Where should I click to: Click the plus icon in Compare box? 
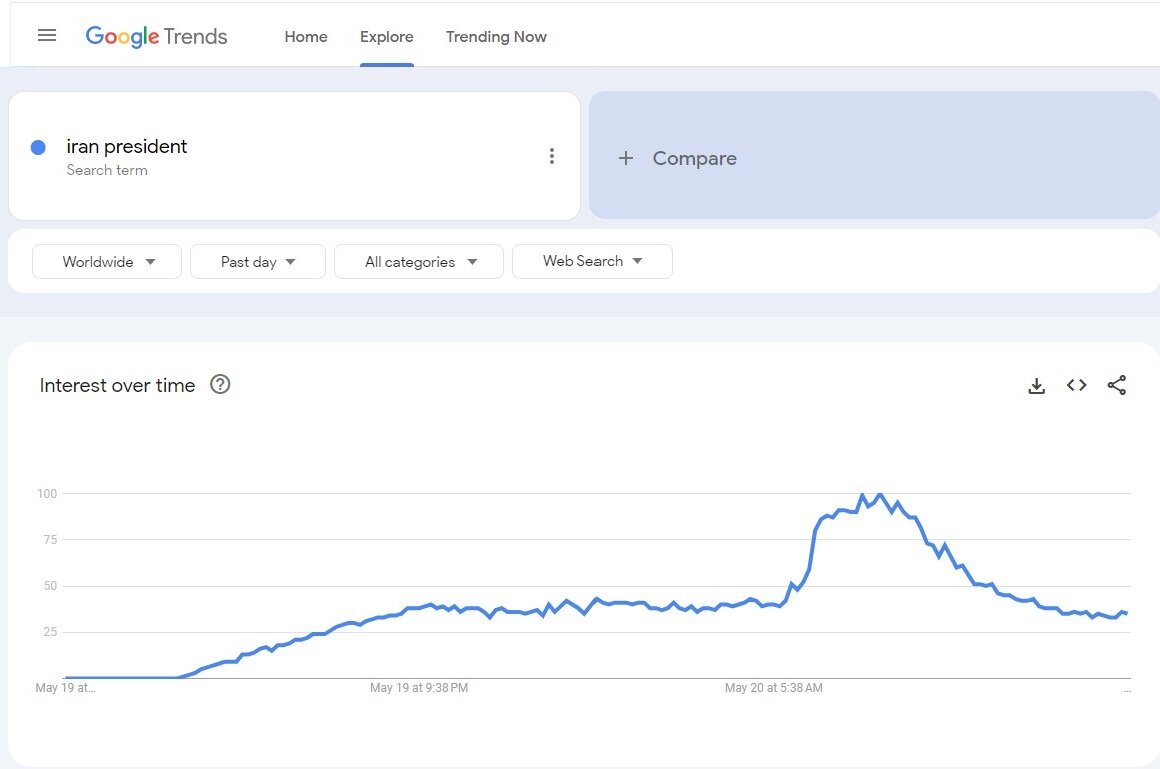coord(626,158)
